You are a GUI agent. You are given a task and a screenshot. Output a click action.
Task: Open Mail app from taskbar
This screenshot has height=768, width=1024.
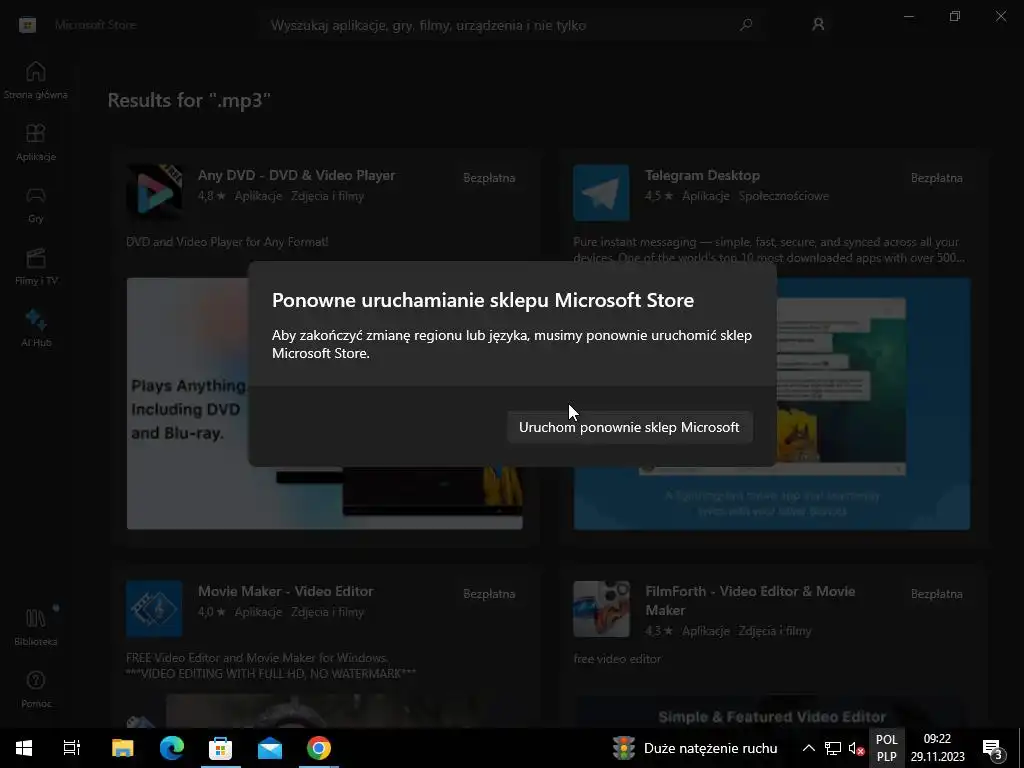[x=270, y=748]
